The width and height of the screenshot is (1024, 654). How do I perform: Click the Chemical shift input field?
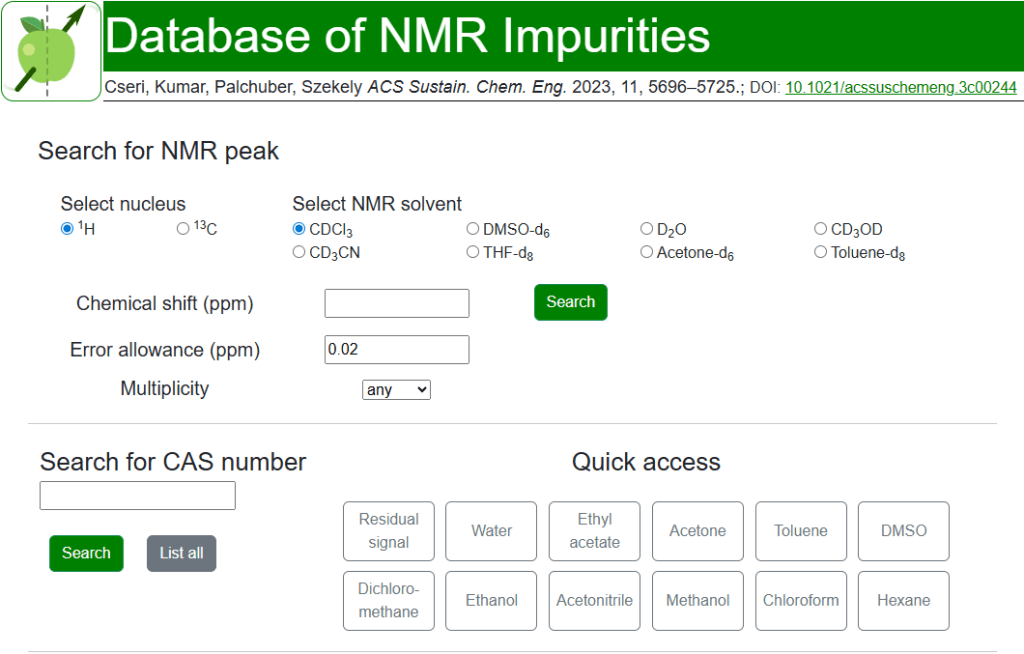397,303
